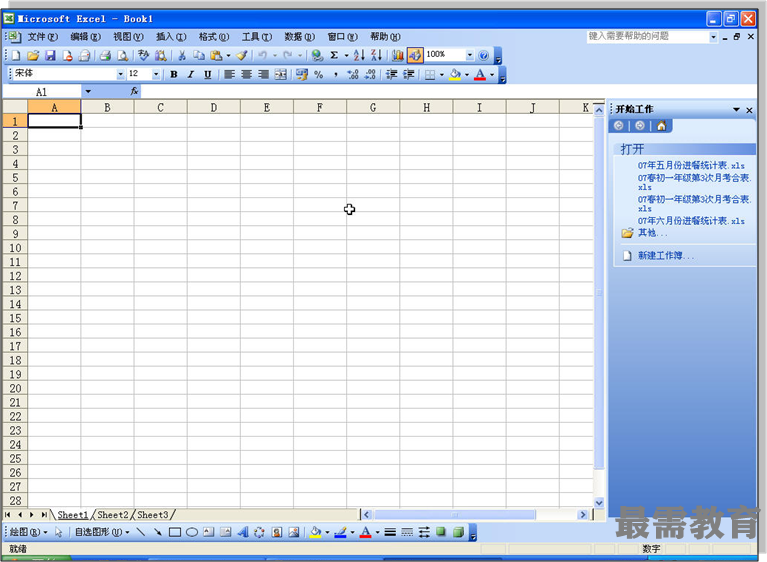Toggle Bold formatting

(173, 74)
